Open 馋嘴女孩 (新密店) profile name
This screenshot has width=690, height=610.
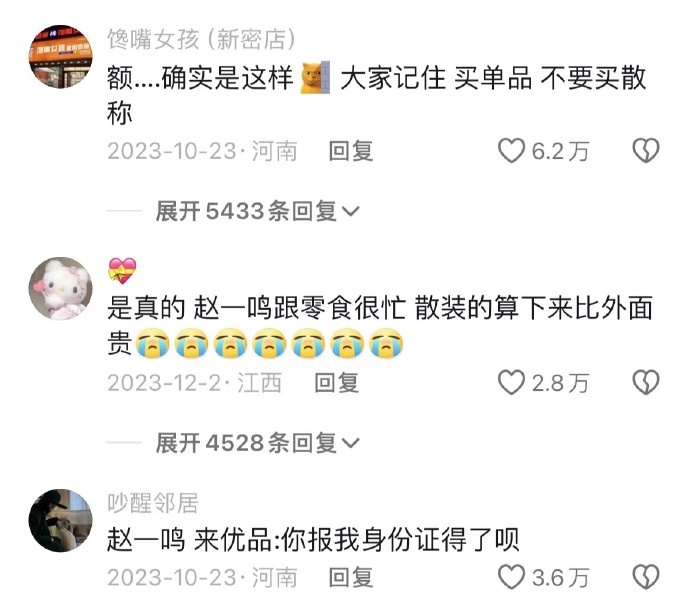coord(201,40)
